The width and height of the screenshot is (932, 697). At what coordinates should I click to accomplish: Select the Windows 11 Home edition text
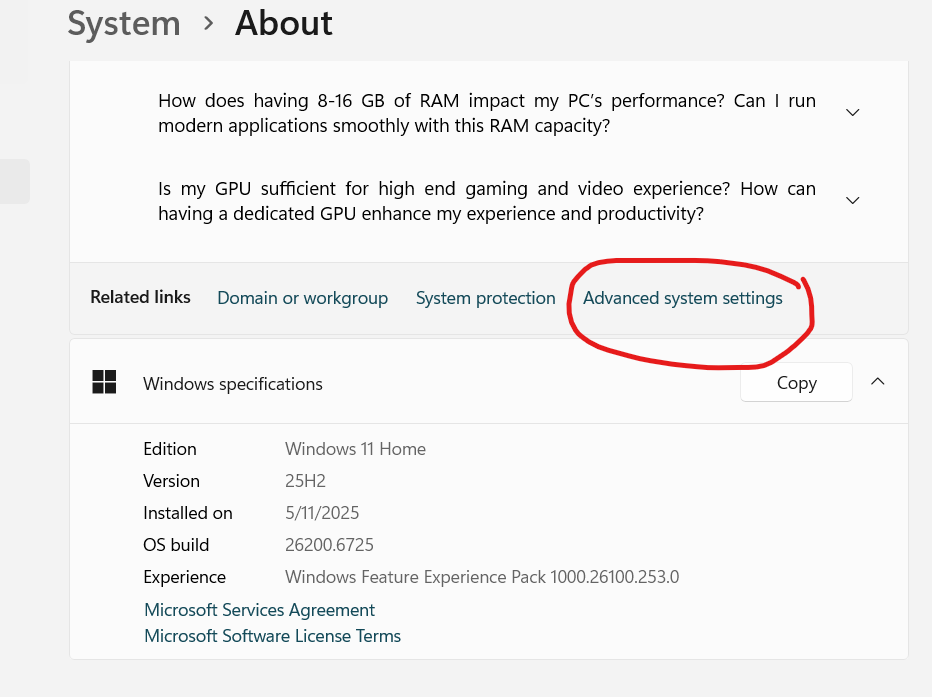pos(355,449)
